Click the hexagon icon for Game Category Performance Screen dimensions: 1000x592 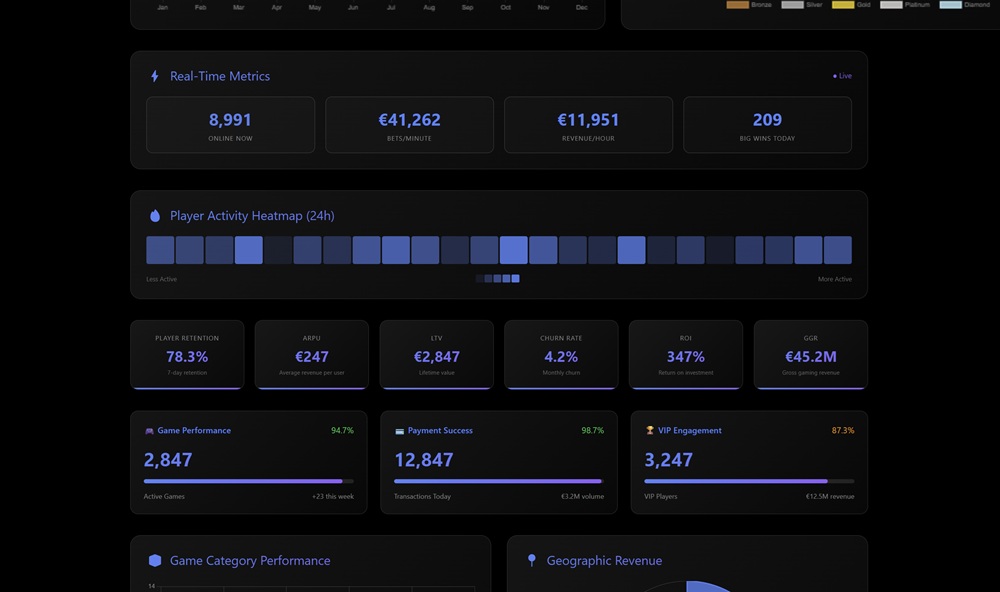[x=155, y=561]
